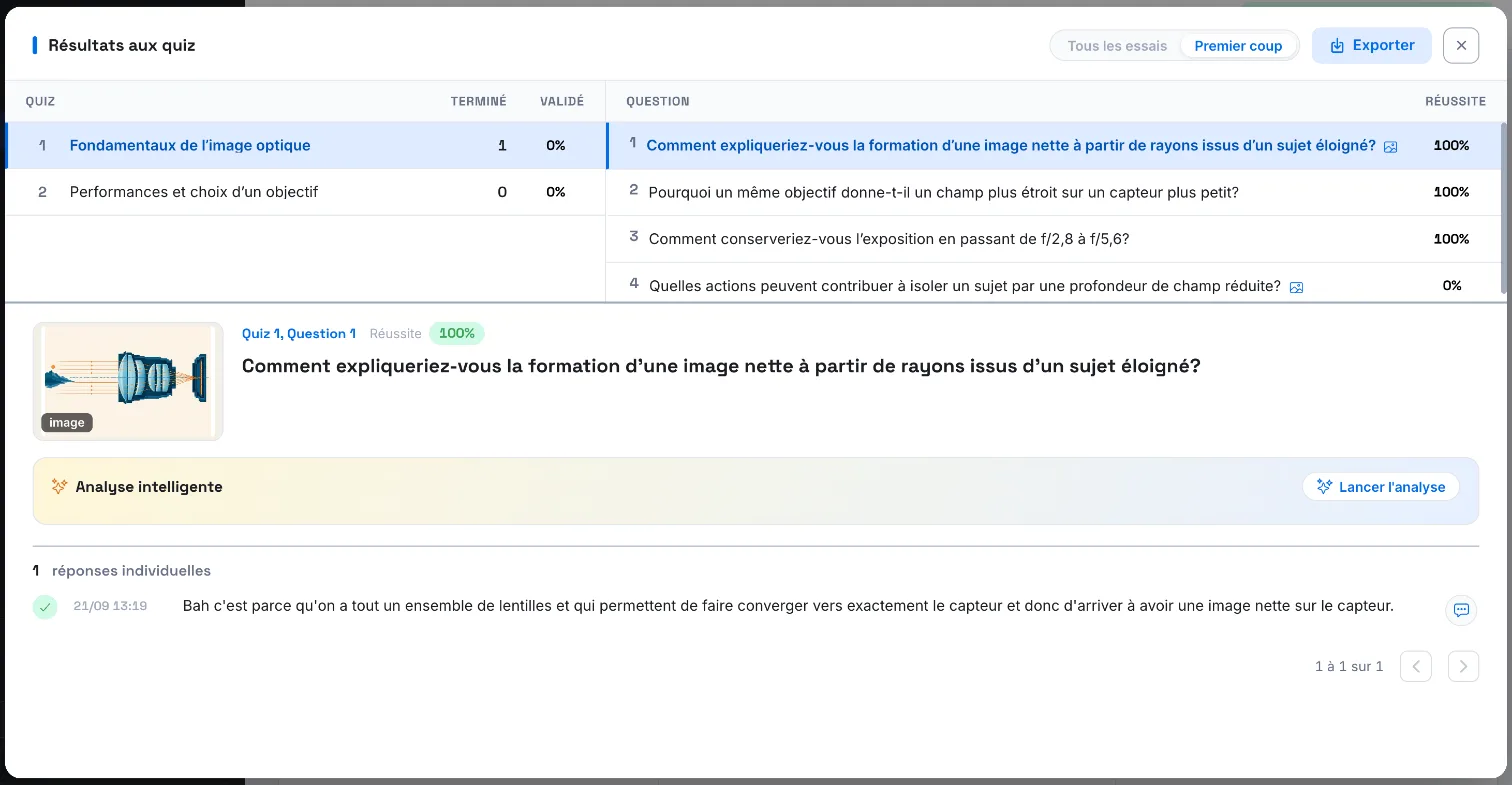Click the sparkle icon beside Analyse intelligente

(x=59, y=487)
